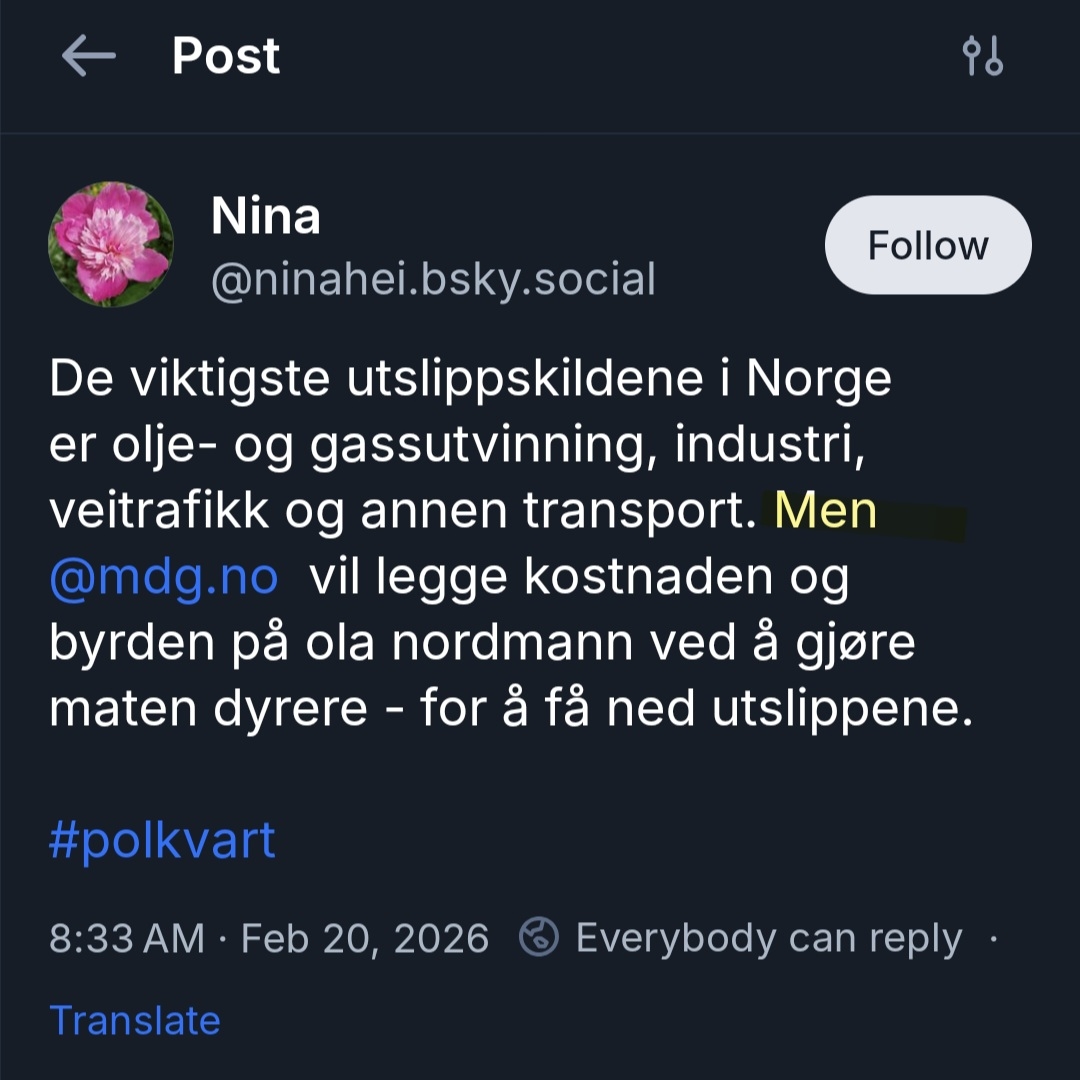Follow the Nina account
This screenshot has width=1080, height=1080.
click(927, 245)
